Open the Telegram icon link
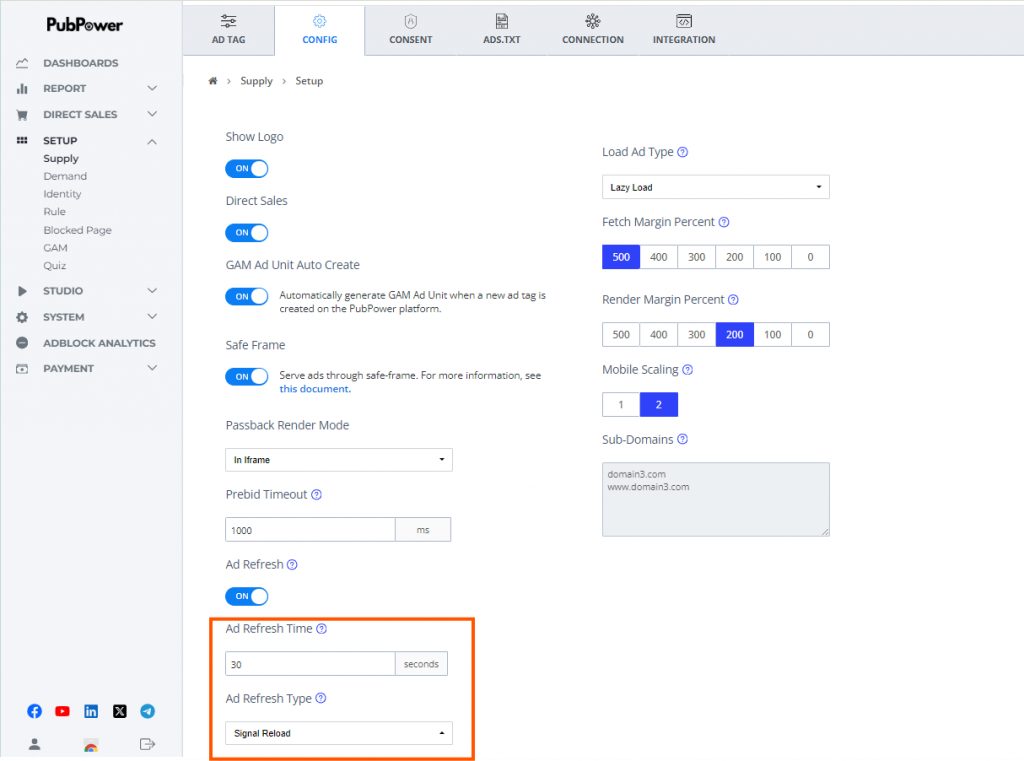Screen dimensions: 1024x761 click(148, 711)
